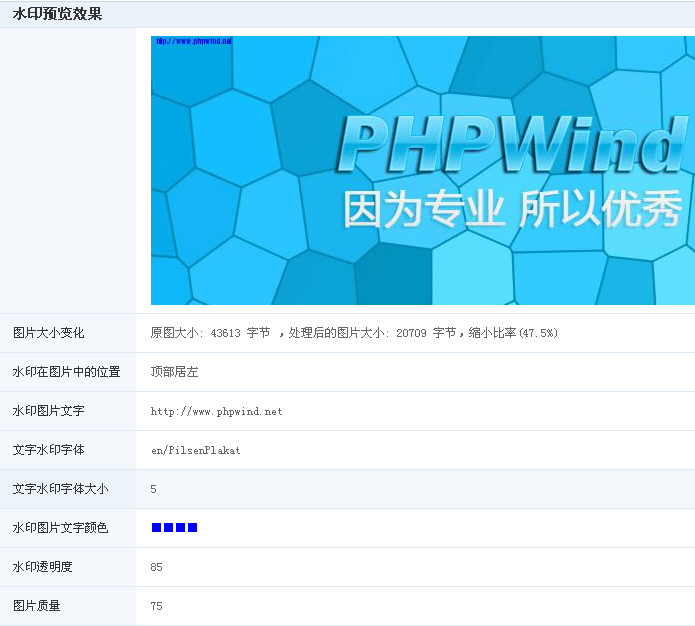Click the 'http://www.phpwind.net' watermark text value
695x626 pixels.
(216, 411)
